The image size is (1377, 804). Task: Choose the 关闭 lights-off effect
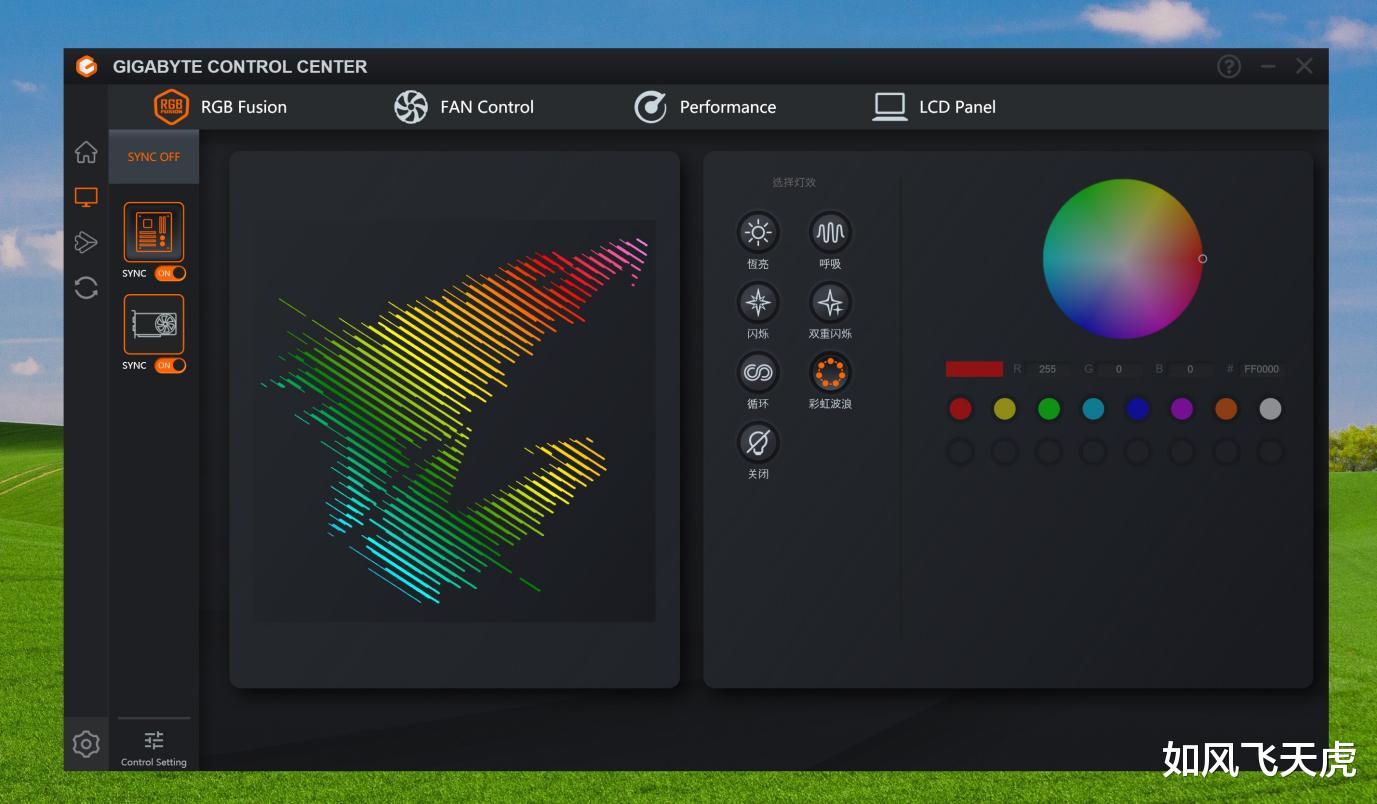(x=758, y=442)
